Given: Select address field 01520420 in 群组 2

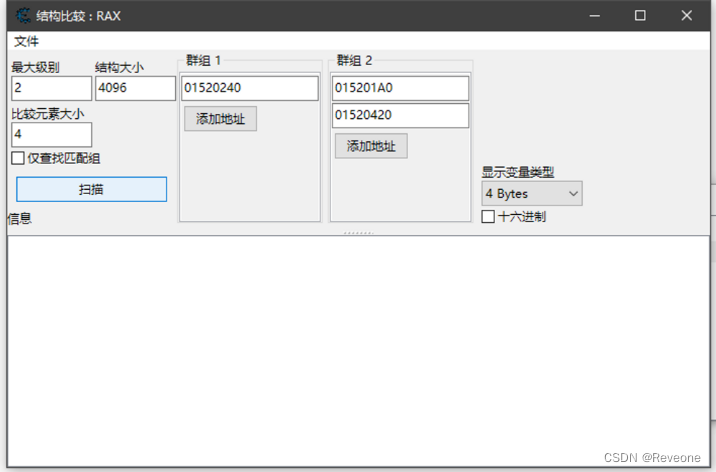Looking at the screenshot, I should [400, 115].
